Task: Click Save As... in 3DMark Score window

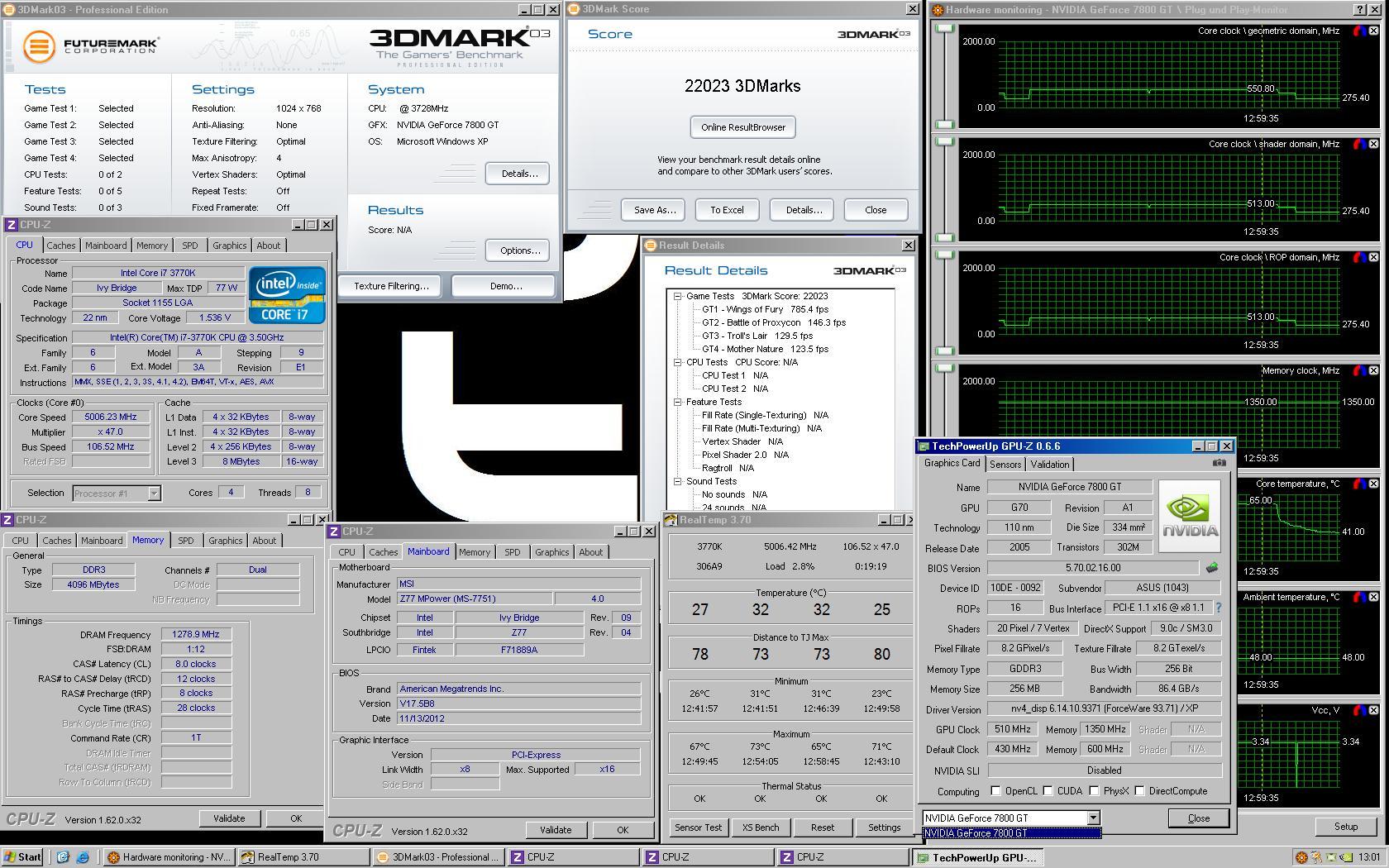Action: [655, 210]
